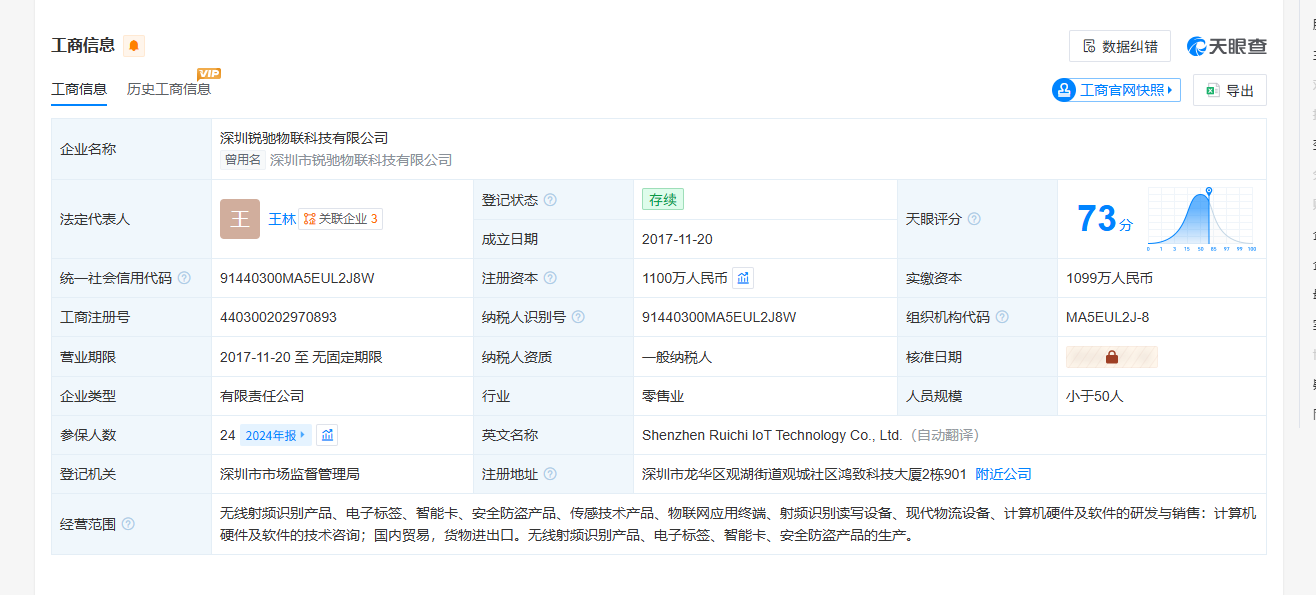This screenshot has height=595, width=1316.
Task: Switch to the 历史工商信息 tab
Action: [169, 89]
